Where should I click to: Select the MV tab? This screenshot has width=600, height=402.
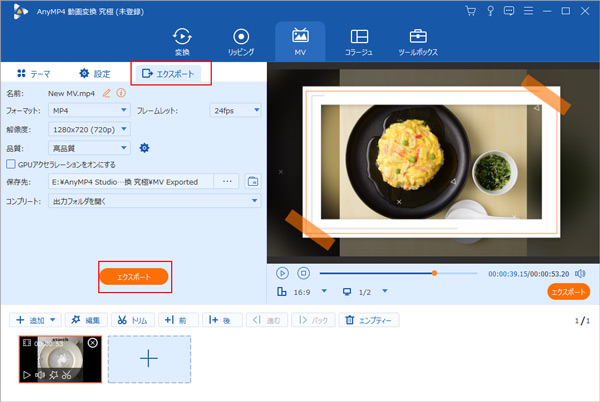300,42
